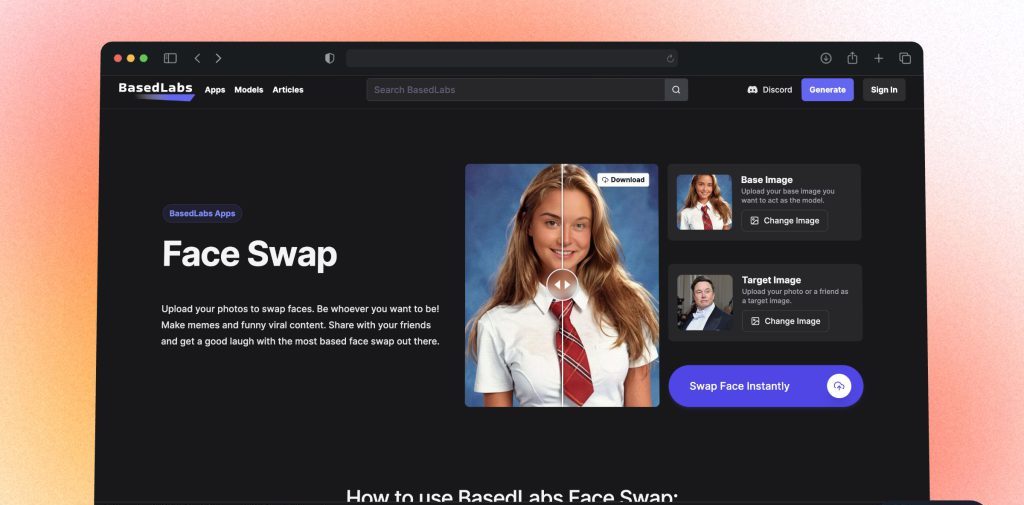This screenshot has width=1024, height=505.
Task: Open the Models menu item
Action: pos(249,90)
